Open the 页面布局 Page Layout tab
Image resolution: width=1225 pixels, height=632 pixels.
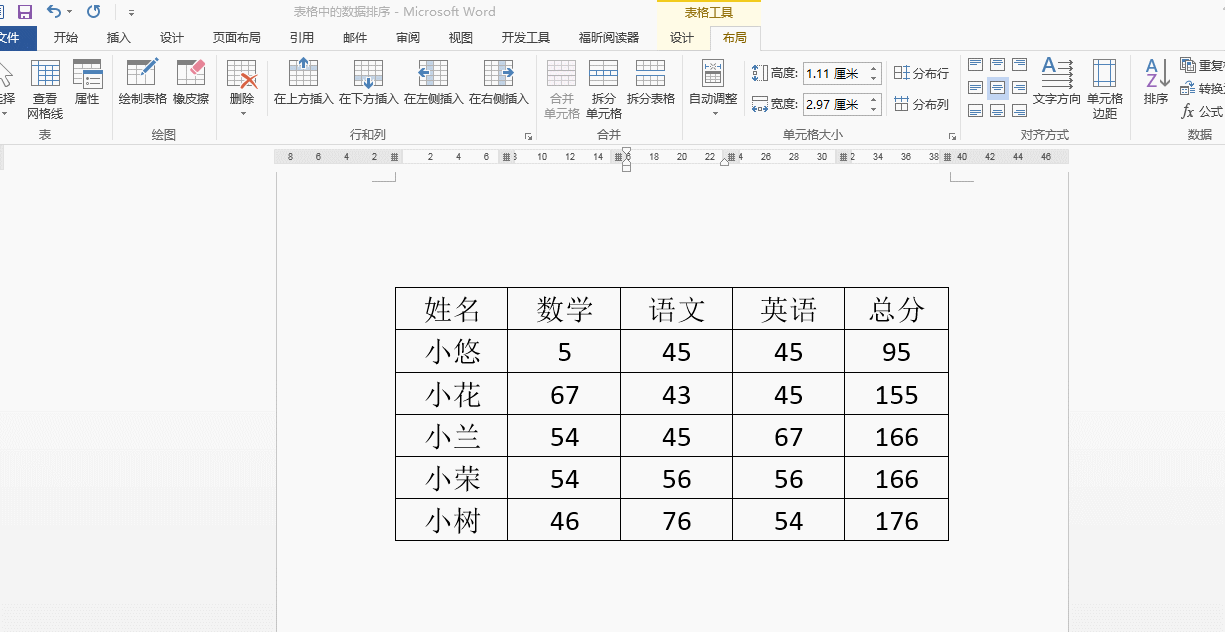(x=237, y=38)
